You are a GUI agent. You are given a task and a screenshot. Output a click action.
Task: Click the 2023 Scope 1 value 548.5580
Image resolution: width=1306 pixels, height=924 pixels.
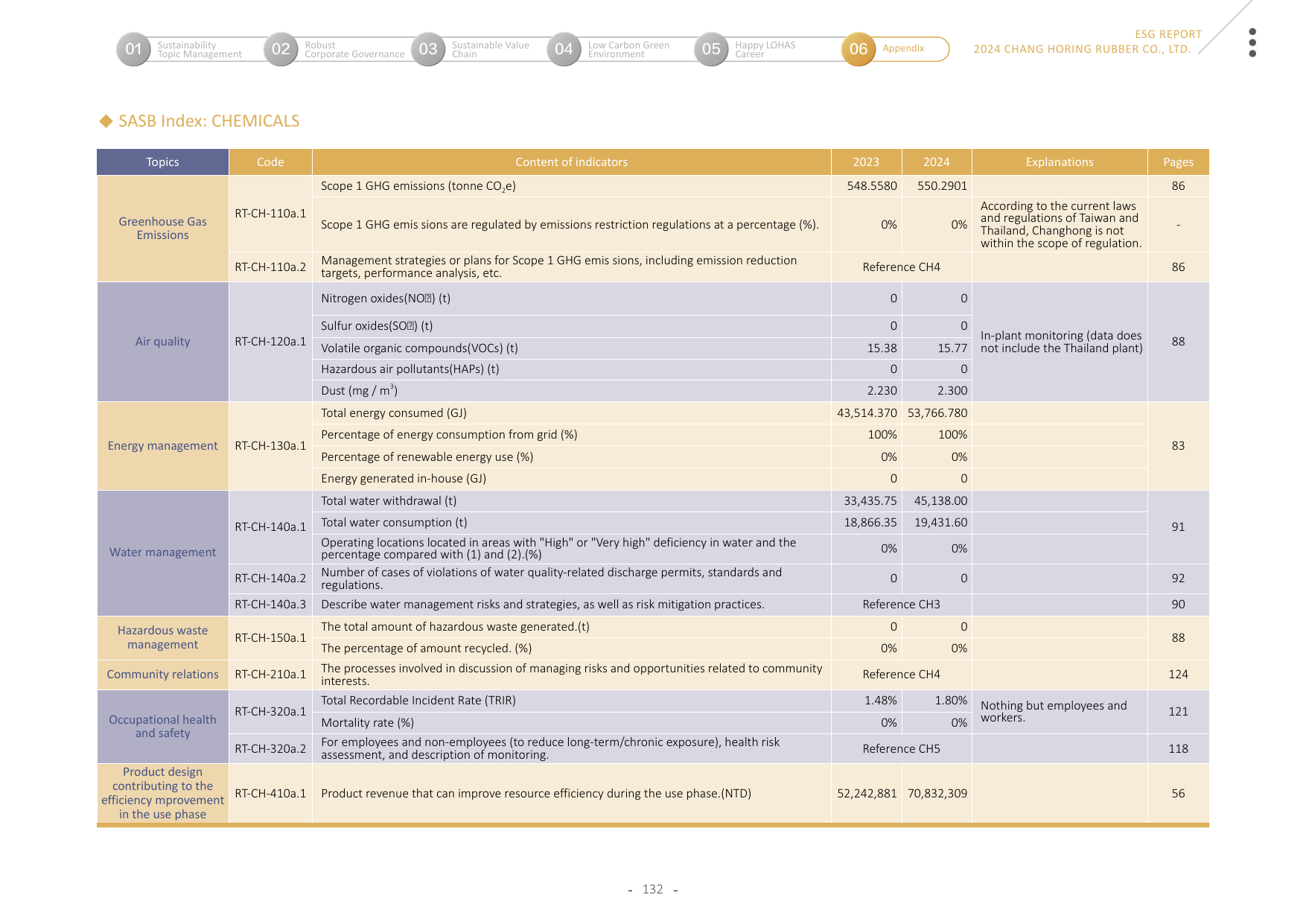pos(872,186)
